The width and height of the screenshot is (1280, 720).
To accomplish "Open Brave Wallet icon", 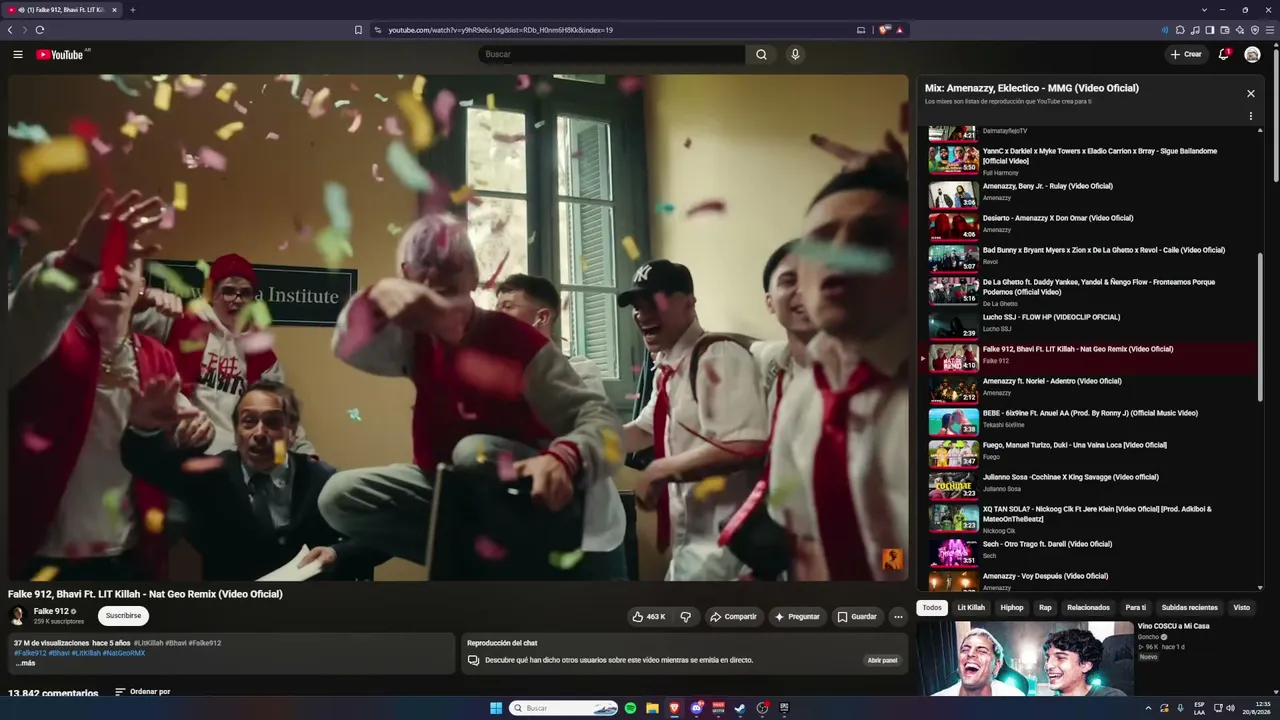I will pyautogui.click(x=1225, y=30).
